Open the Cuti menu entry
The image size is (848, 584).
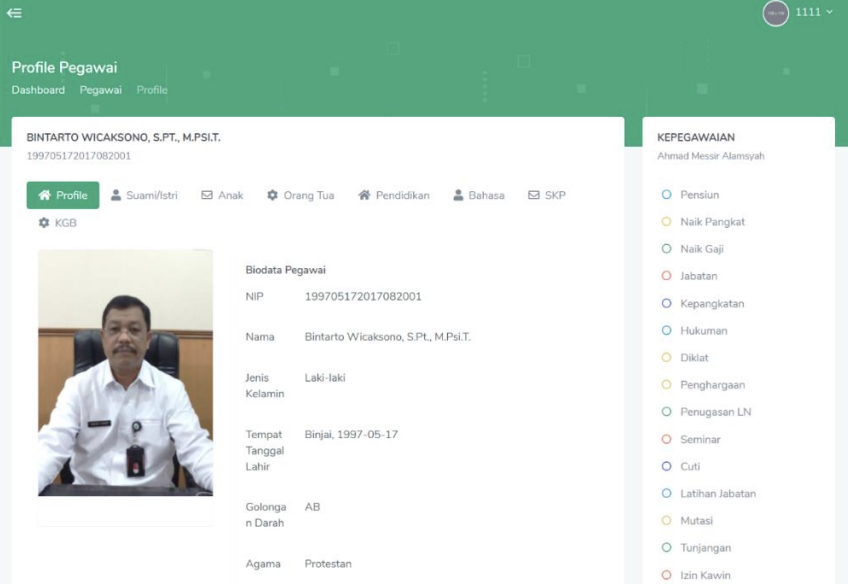(681, 466)
